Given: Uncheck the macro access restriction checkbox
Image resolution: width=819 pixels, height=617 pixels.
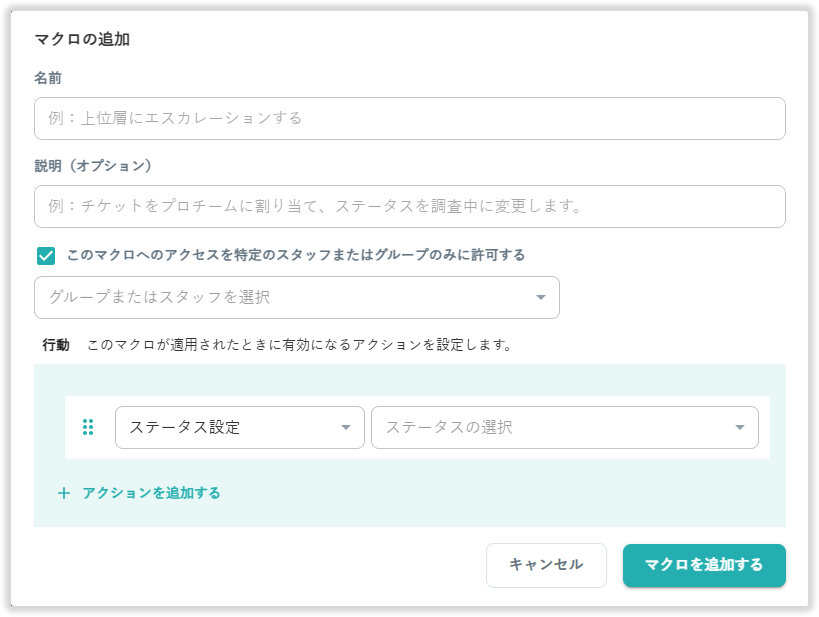Looking at the screenshot, I should tap(46, 256).
